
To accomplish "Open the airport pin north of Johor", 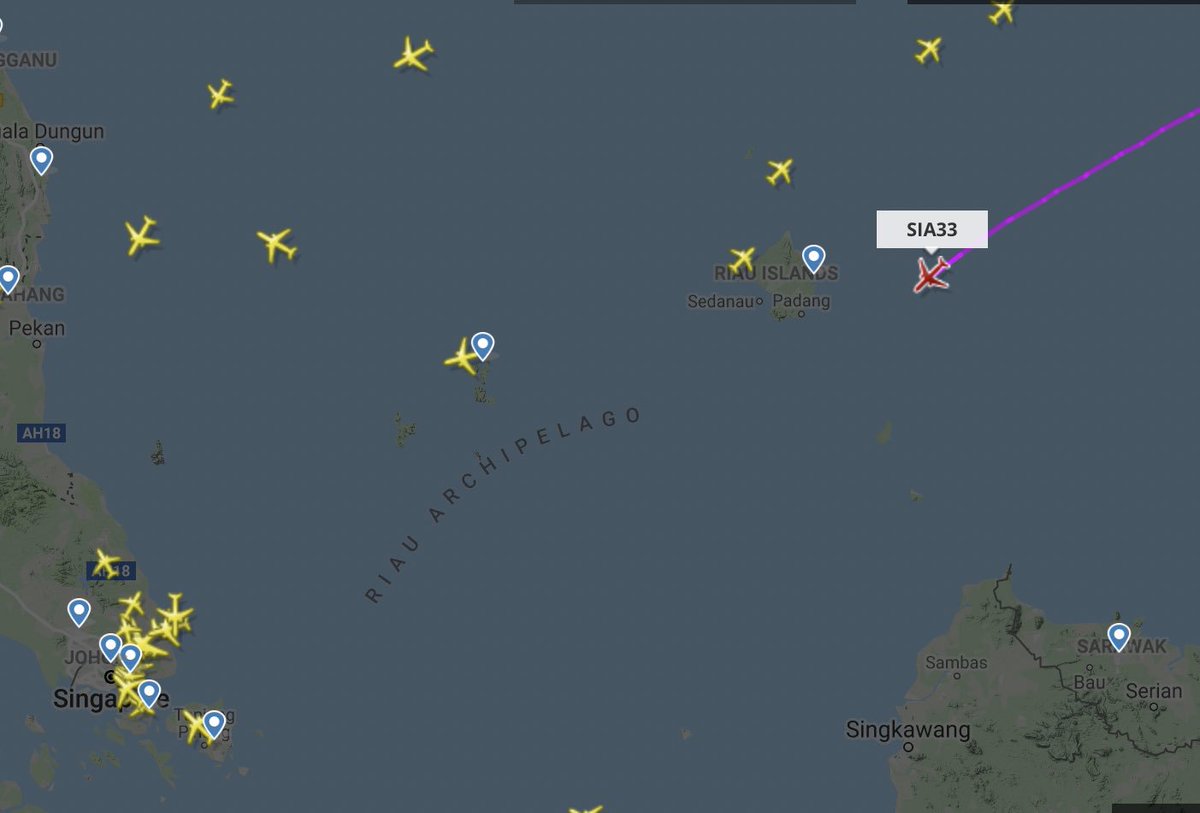I will pos(79,612).
